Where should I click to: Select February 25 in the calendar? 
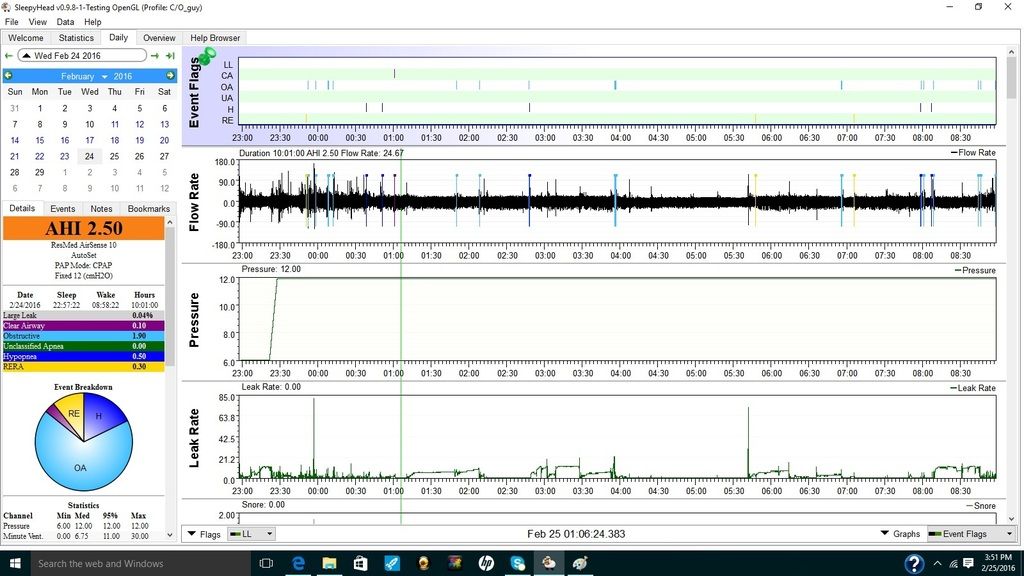pyautogui.click(x=114, y=157)
